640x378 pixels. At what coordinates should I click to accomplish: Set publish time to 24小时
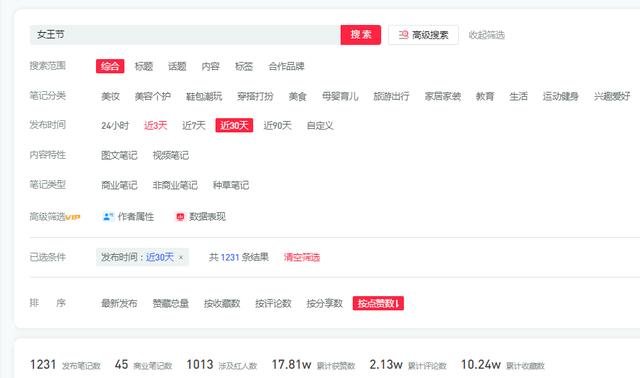pos(115,125)
